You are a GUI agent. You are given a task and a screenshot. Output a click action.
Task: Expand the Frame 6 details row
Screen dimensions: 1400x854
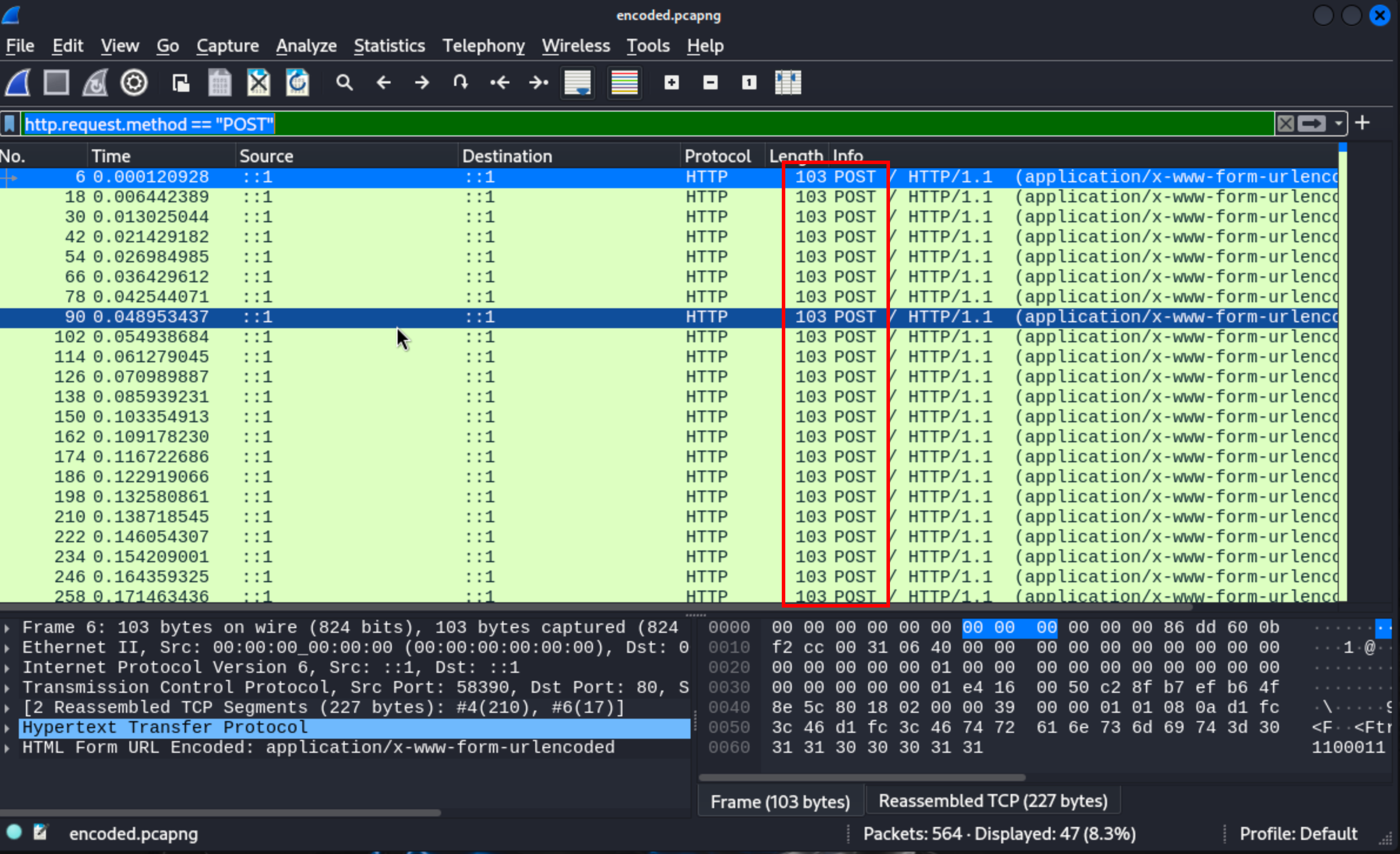7,628
